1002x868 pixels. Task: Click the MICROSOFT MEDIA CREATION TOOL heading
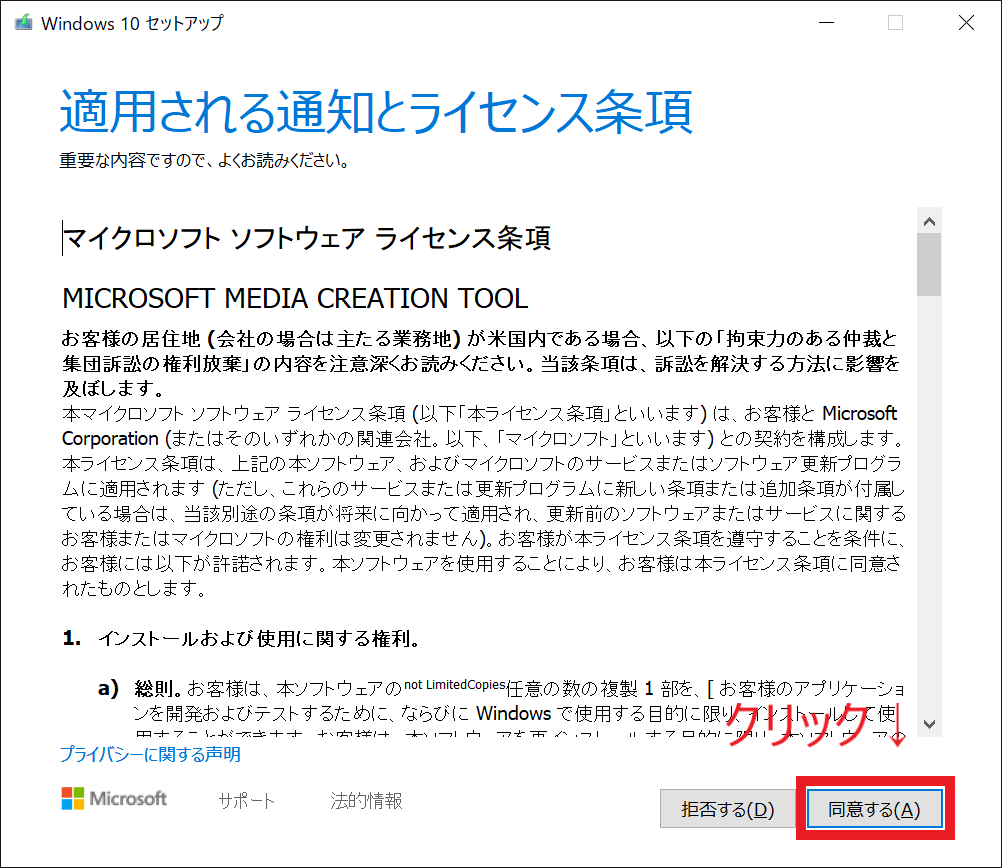point(295,298)
